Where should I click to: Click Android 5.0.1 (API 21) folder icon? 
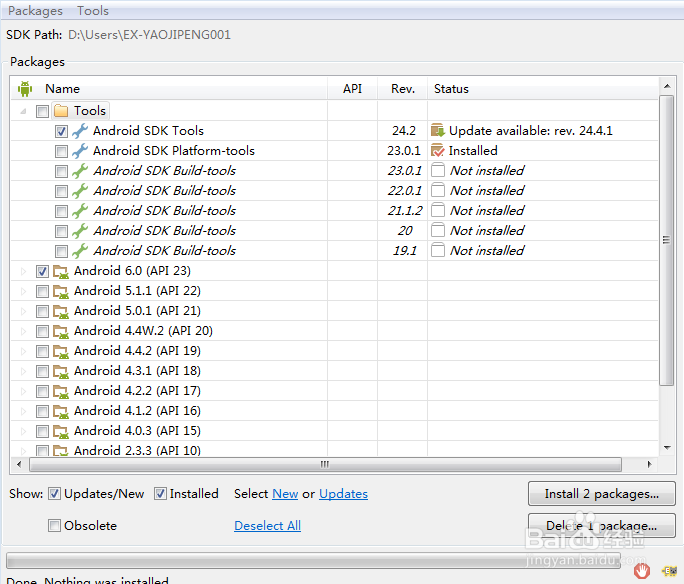click(61, 312)
